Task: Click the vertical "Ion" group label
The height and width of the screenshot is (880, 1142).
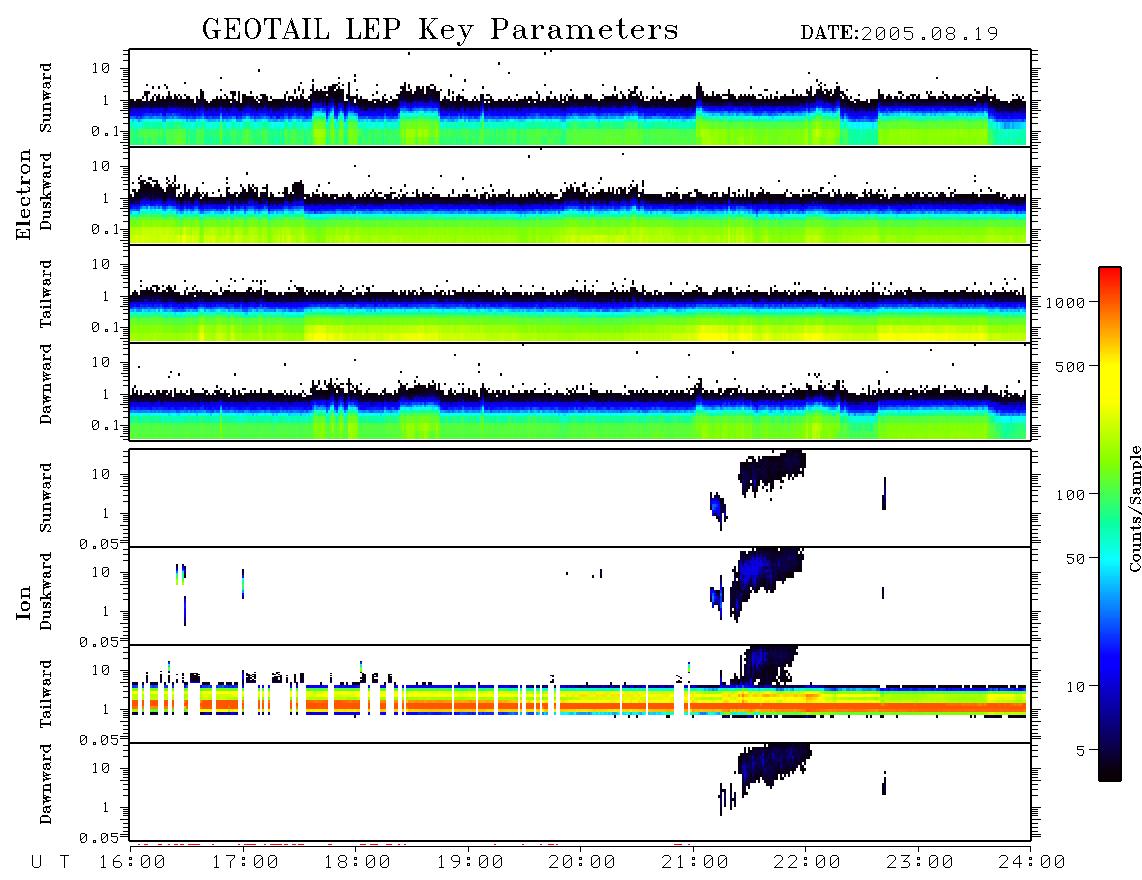Action: click(24, 602)
